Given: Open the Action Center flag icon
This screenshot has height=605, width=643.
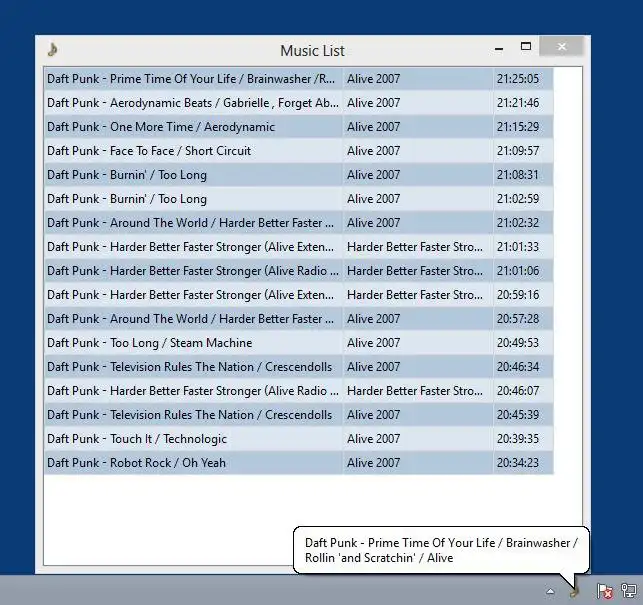Looking at the screenshot, I should 604,591.
